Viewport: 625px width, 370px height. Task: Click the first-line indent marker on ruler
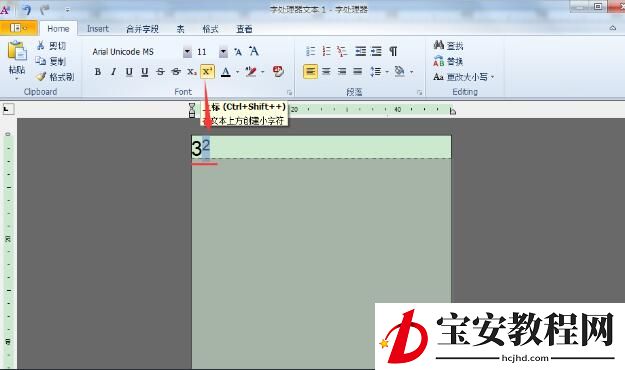tap(192, 106)
